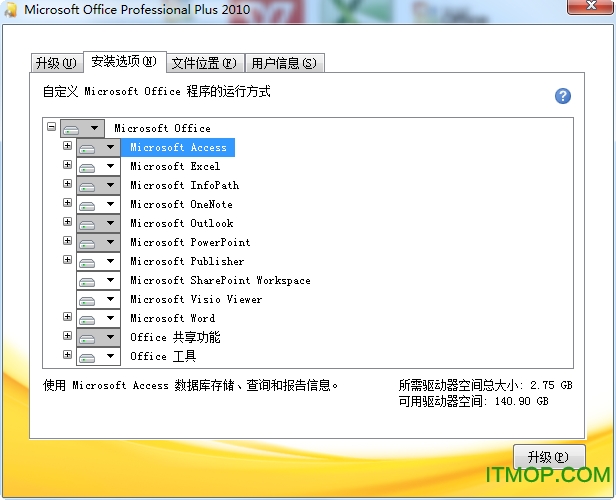The image size is (616, 500).
Task: Select the Microsoft Excel row label
Action: (x=175, y=167)
